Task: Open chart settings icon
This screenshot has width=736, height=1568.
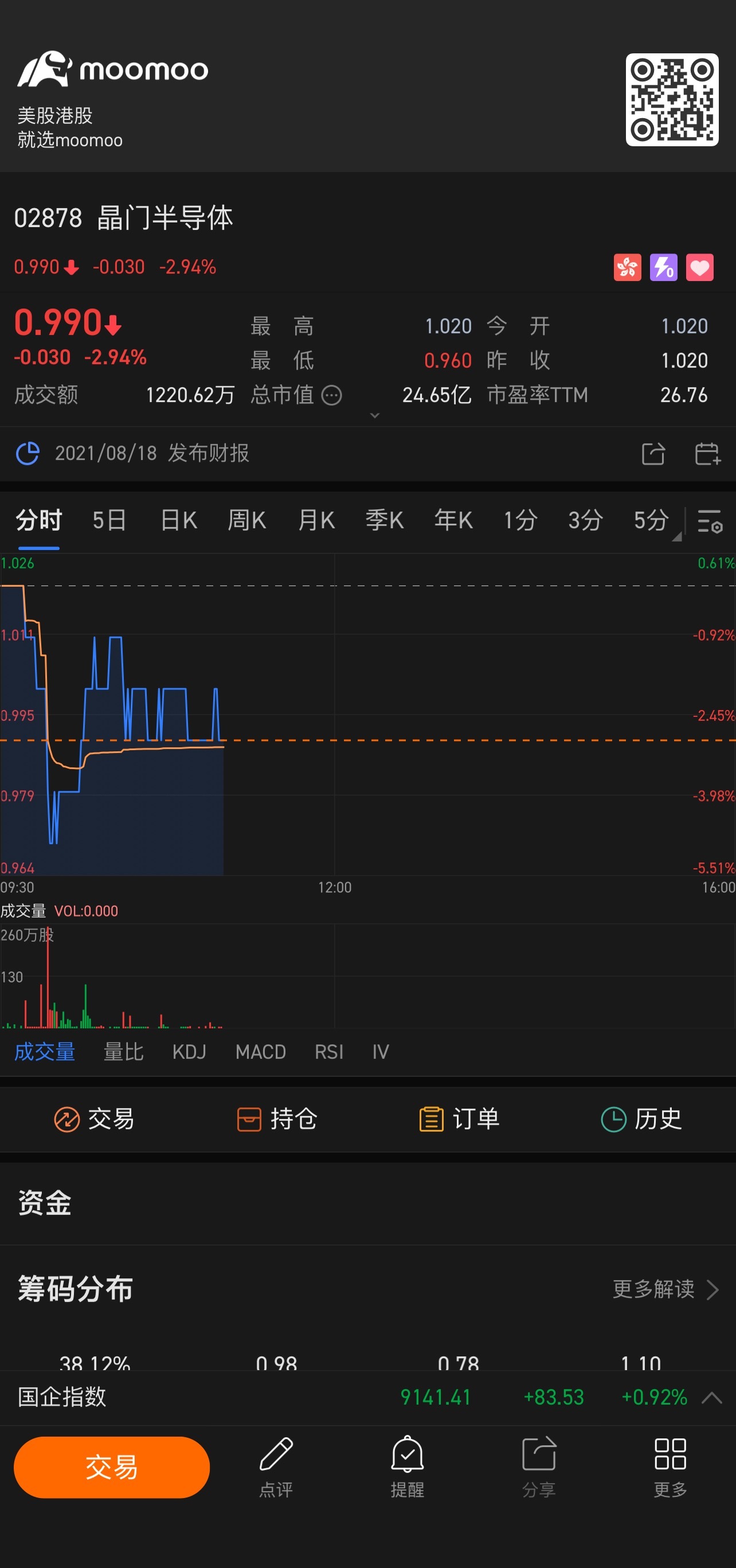Action: click(x=710, y=522)
